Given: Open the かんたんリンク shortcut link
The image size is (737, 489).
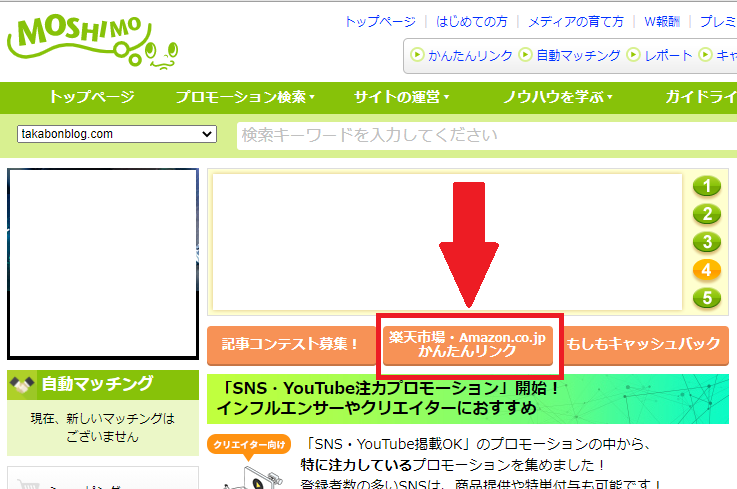Looking at the screenshot, I should pos(470,55).
